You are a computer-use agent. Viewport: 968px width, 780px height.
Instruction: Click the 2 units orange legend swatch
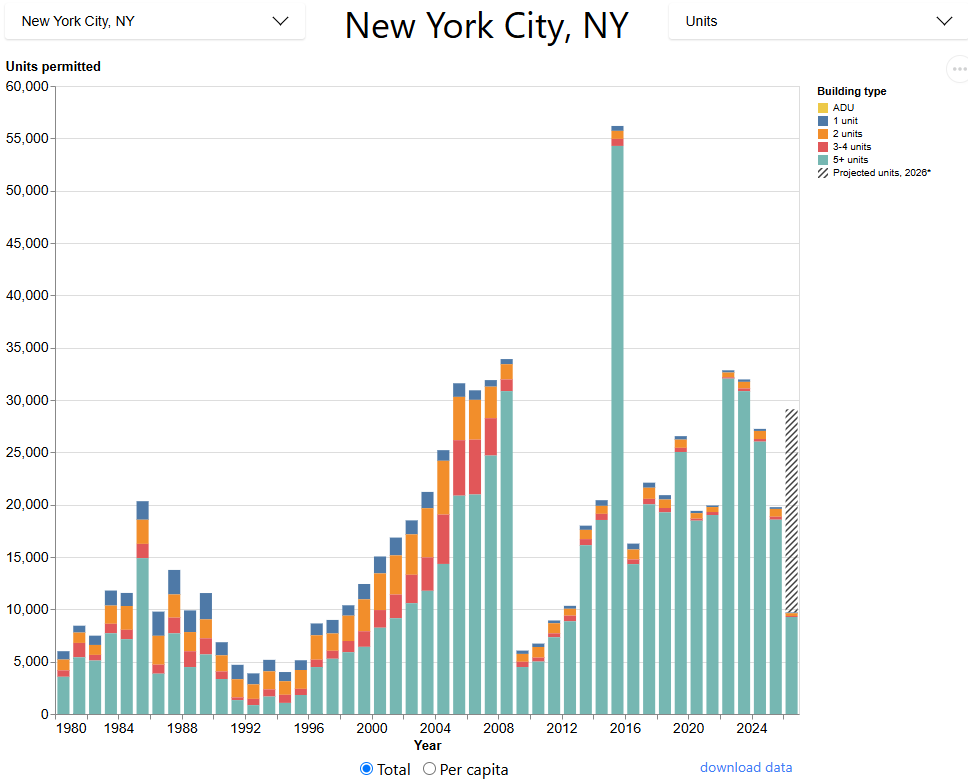(823, 134)
